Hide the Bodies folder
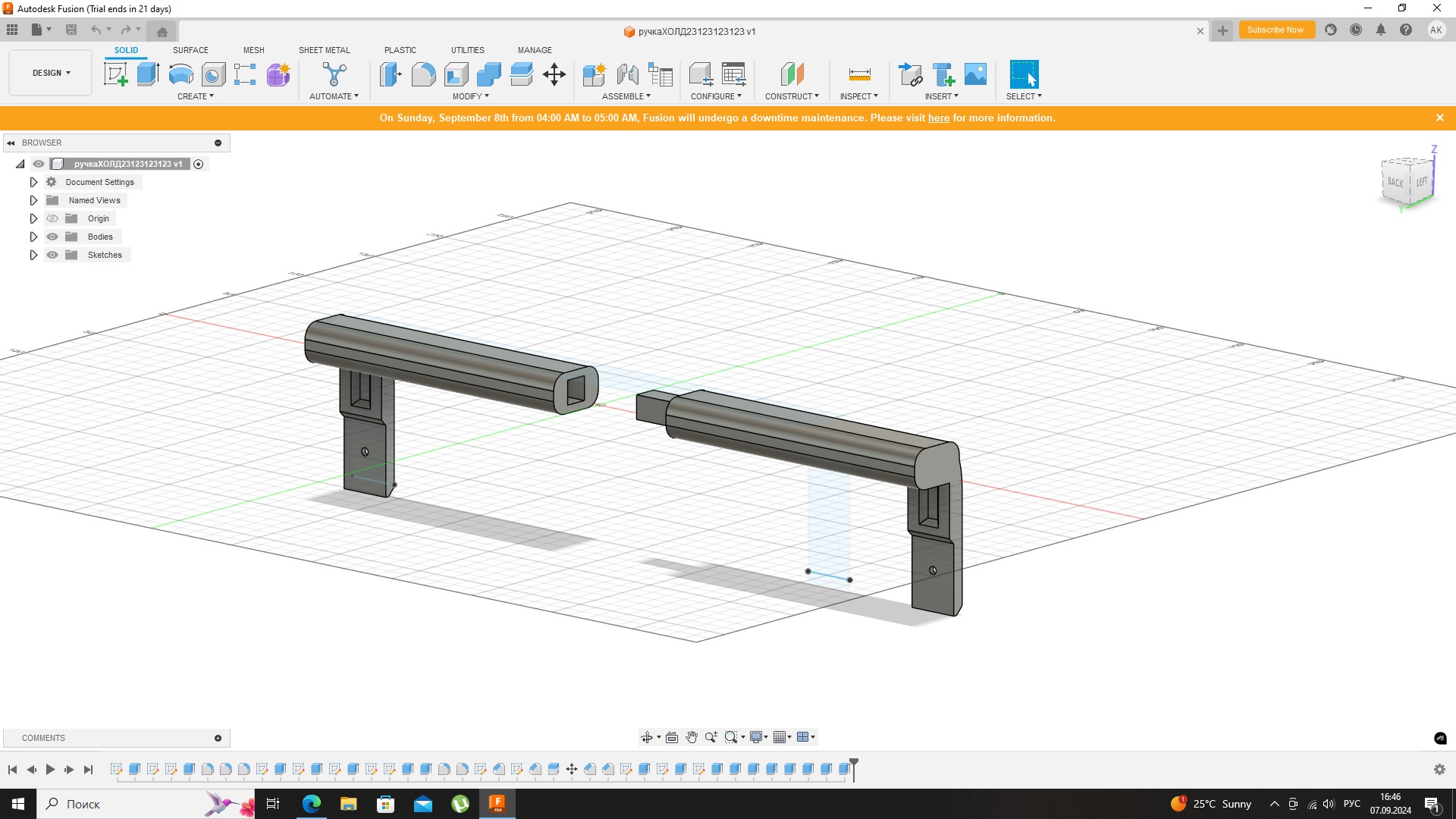The height and width of the screenshot is (819, 1456). coord(52,237)
